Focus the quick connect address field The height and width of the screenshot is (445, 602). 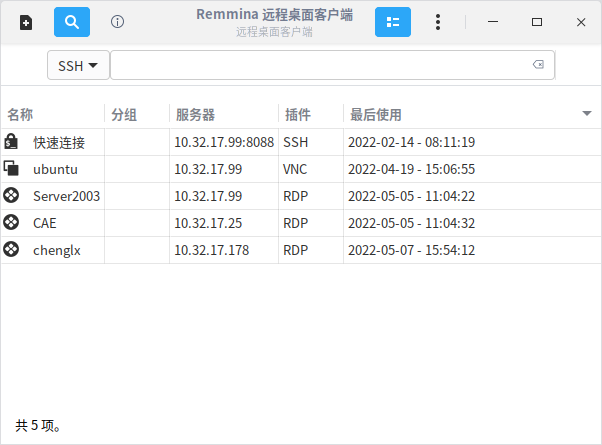tap(332, 65)
